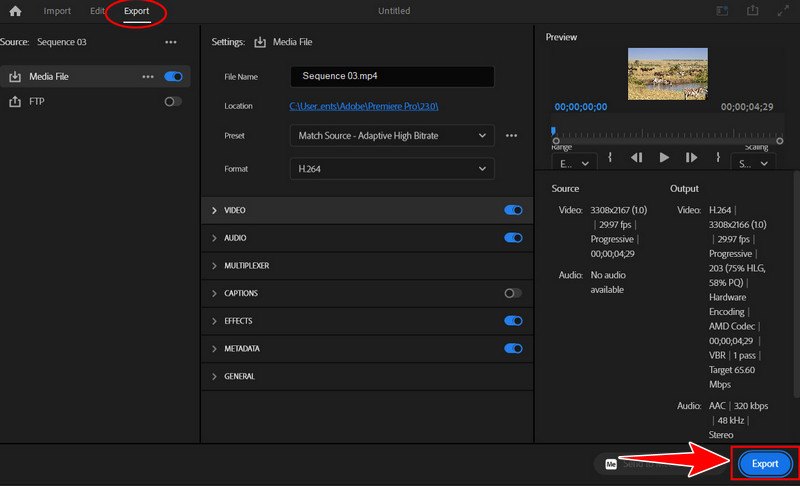Click the current timecode 00;00;00;00
Screen dimensions: 800x486
(x=581, y=107)
